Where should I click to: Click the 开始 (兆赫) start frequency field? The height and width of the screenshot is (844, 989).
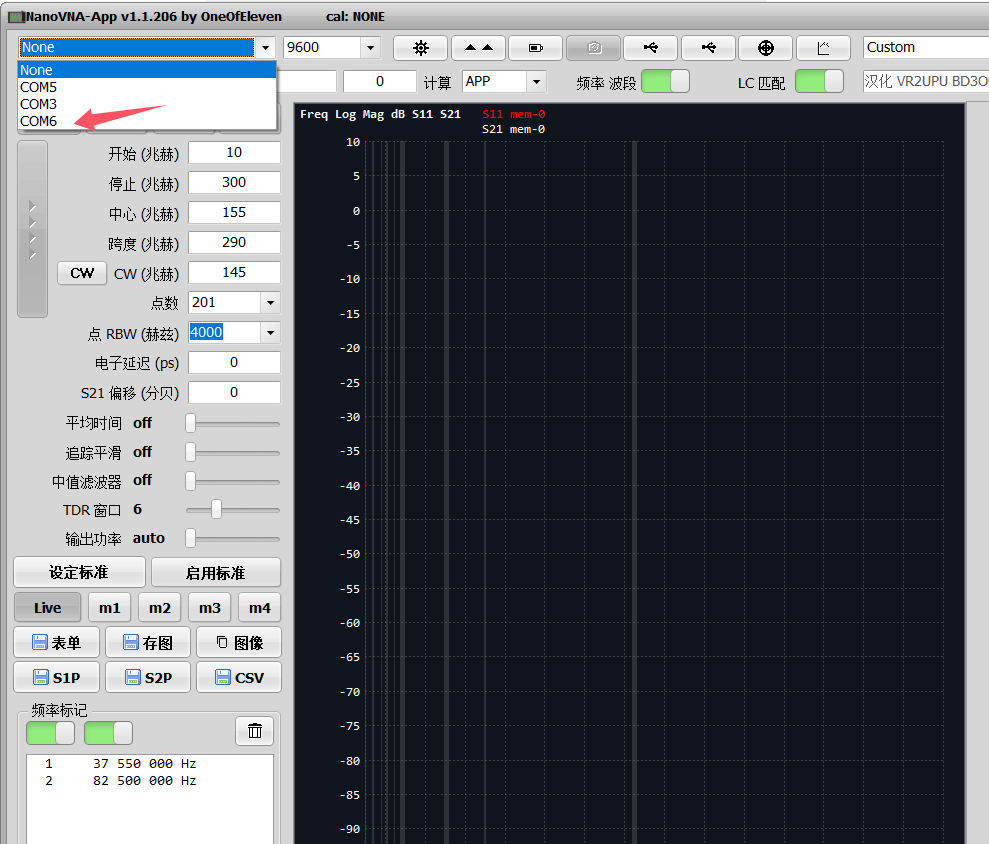[234, 153]
